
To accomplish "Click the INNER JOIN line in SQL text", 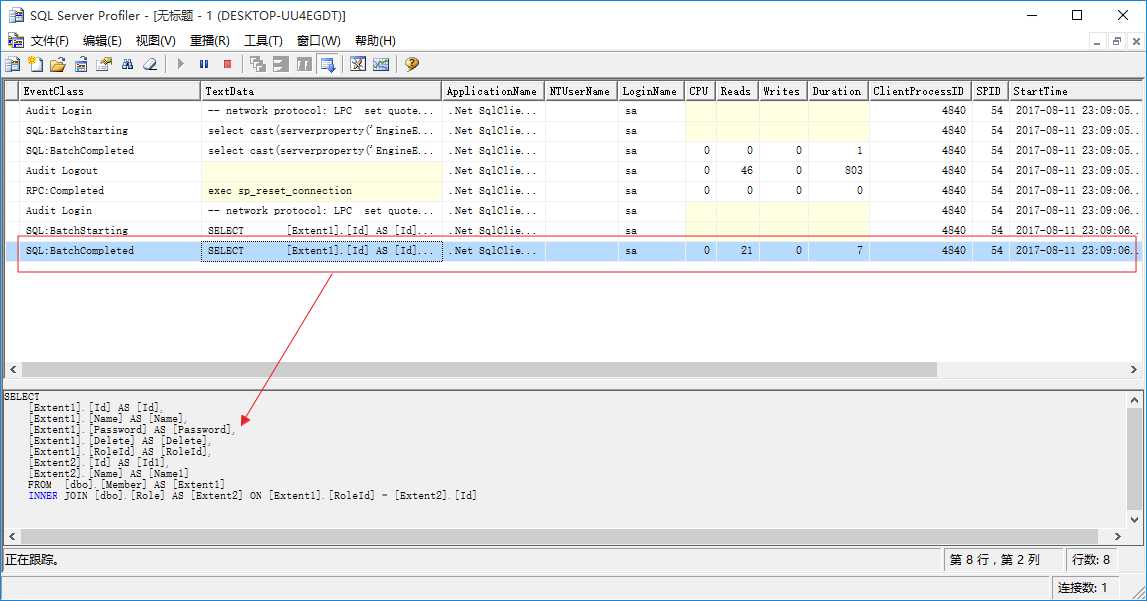I will (x=252, y=496).
